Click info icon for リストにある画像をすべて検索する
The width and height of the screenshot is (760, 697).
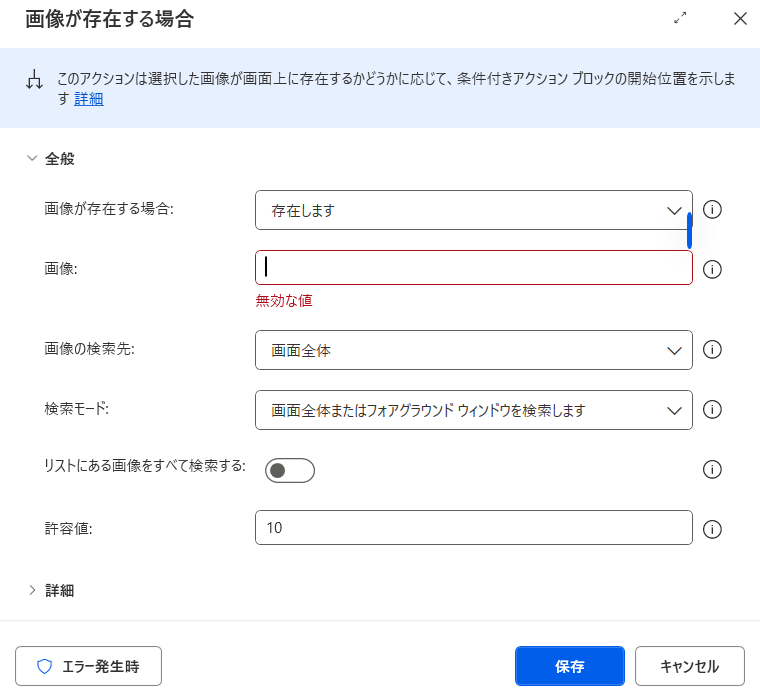tap(713, 469)
